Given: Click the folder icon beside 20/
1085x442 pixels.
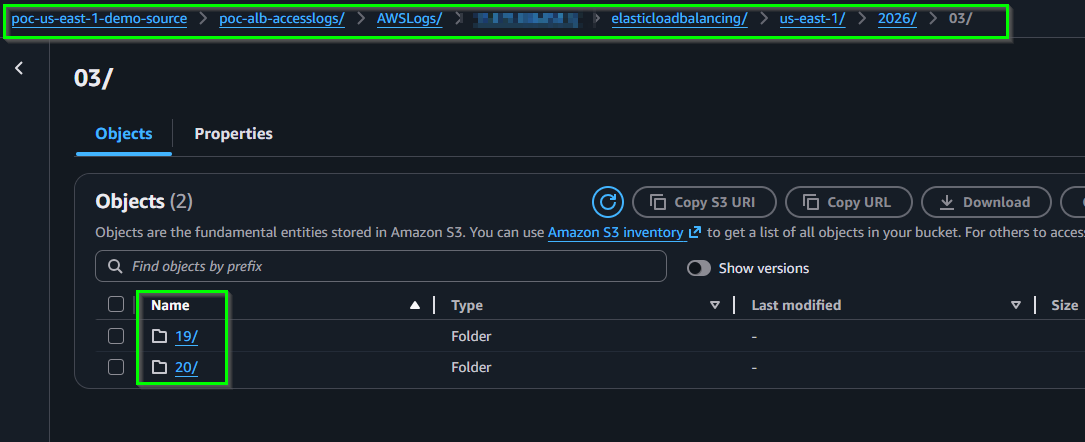Looking at the screenshot, I should pyautogui.click(x=160, y=367).
